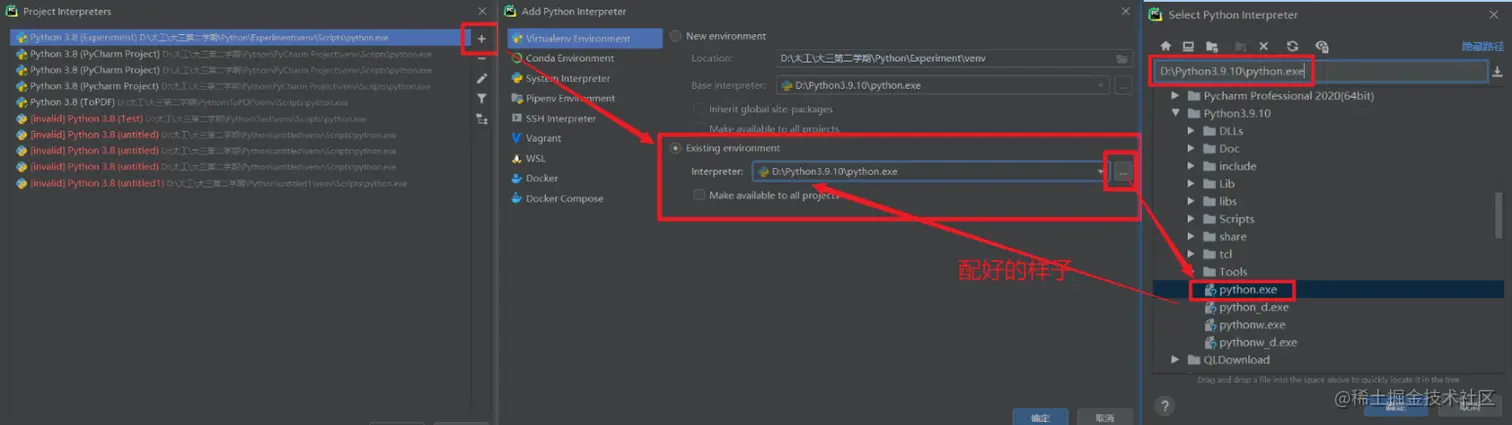Image resolution: width=1512 pixels, height=425 pixels.
Task: Expand the include folder
Action: (x=1192, y=166)
